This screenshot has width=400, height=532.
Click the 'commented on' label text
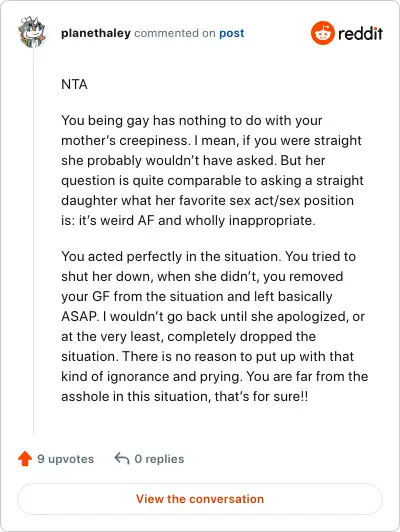[x=175, y=33]
